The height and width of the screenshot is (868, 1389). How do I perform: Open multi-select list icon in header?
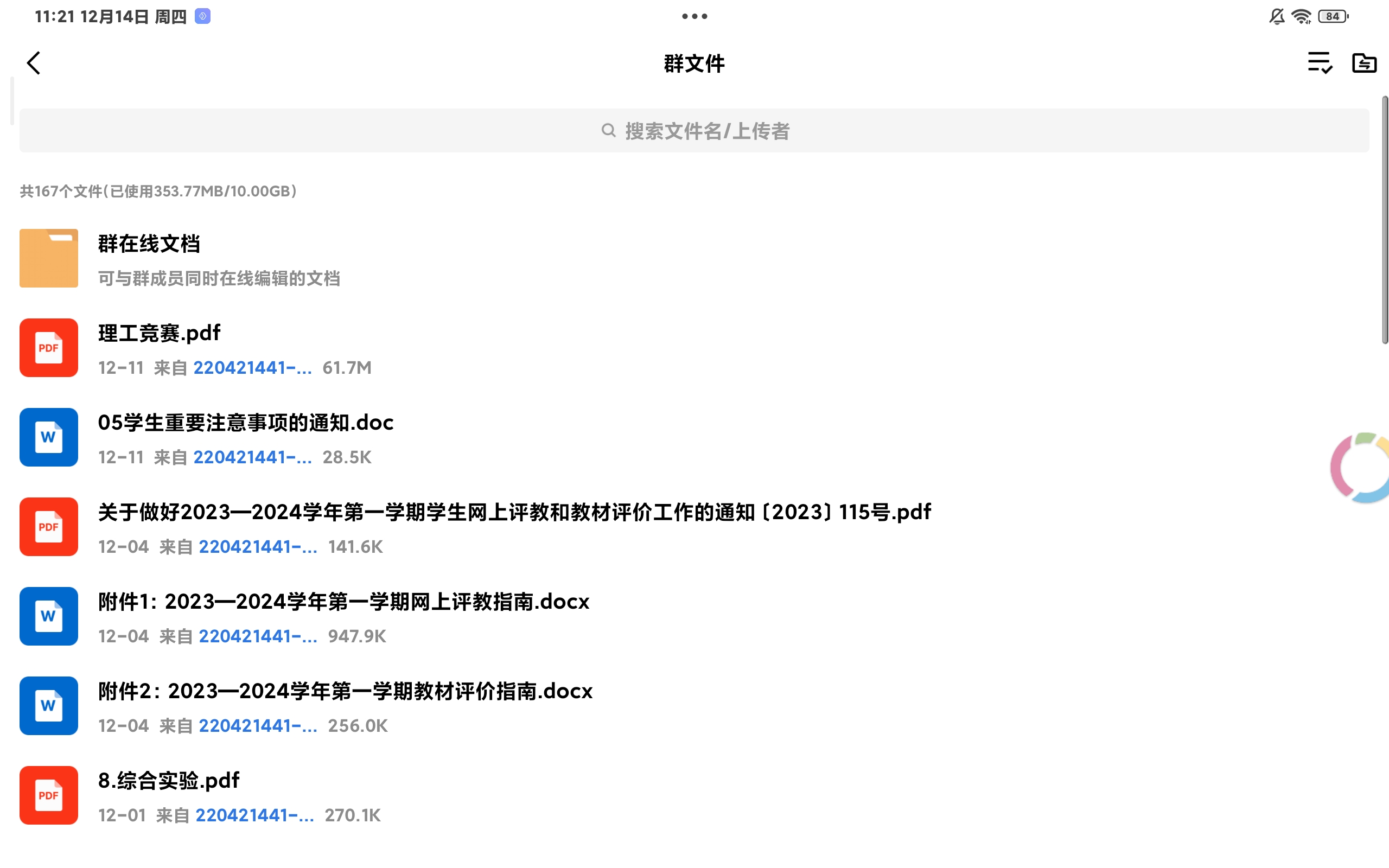pos(1319,62)
